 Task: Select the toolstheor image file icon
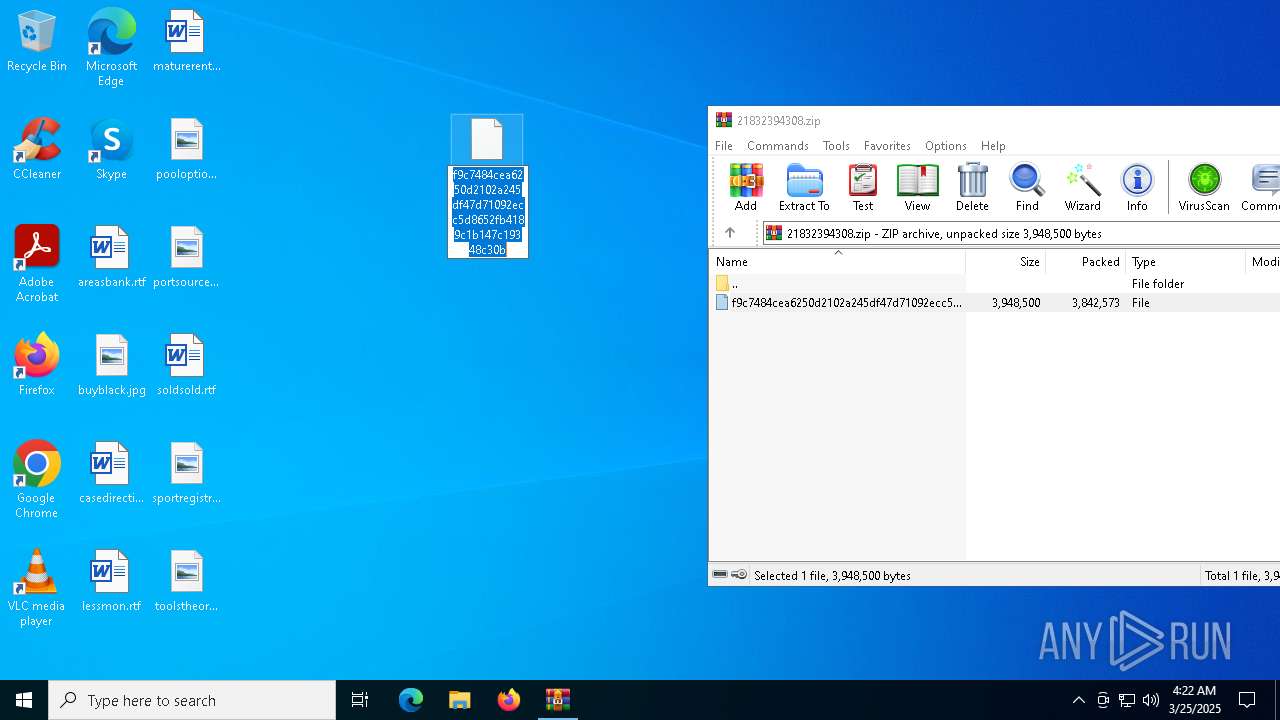(x=186, y=582)
